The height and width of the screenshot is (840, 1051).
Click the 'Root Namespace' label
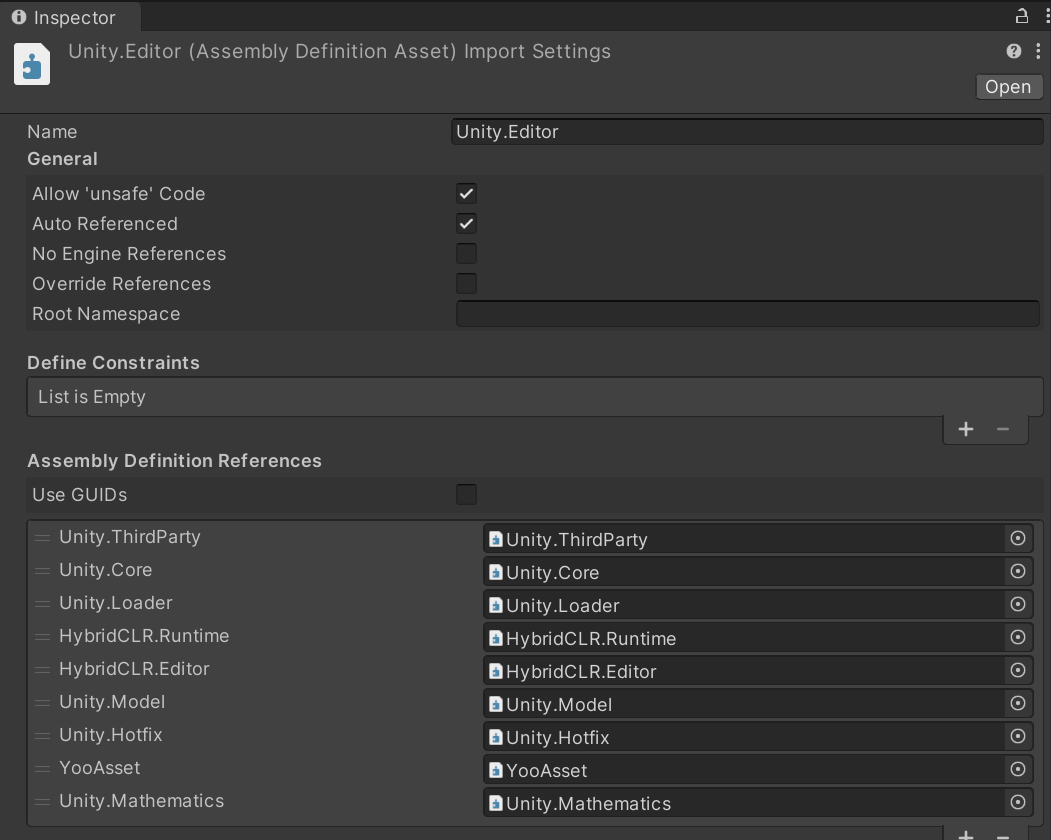click(x=106, y=314)
